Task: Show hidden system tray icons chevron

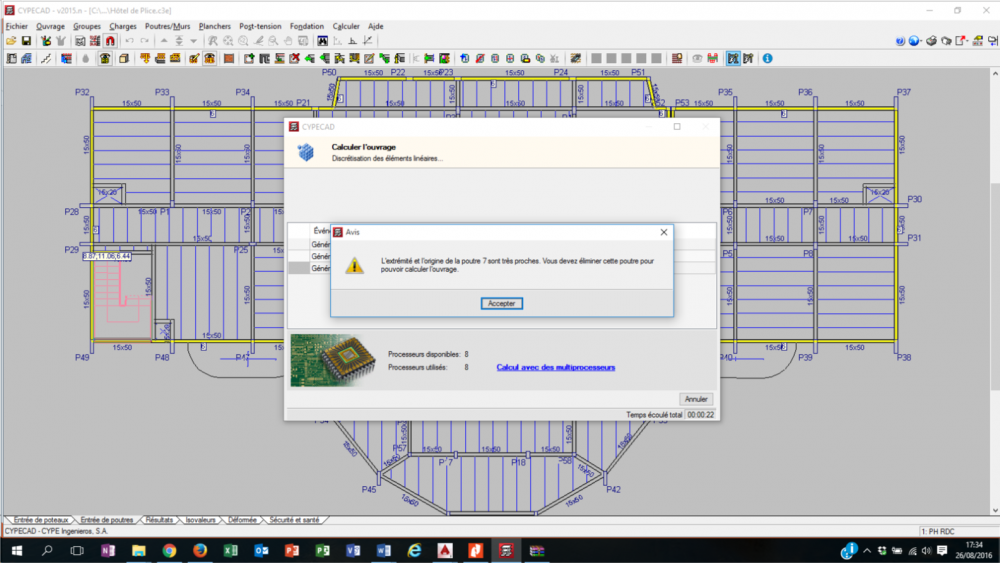Action: (867, 550)
